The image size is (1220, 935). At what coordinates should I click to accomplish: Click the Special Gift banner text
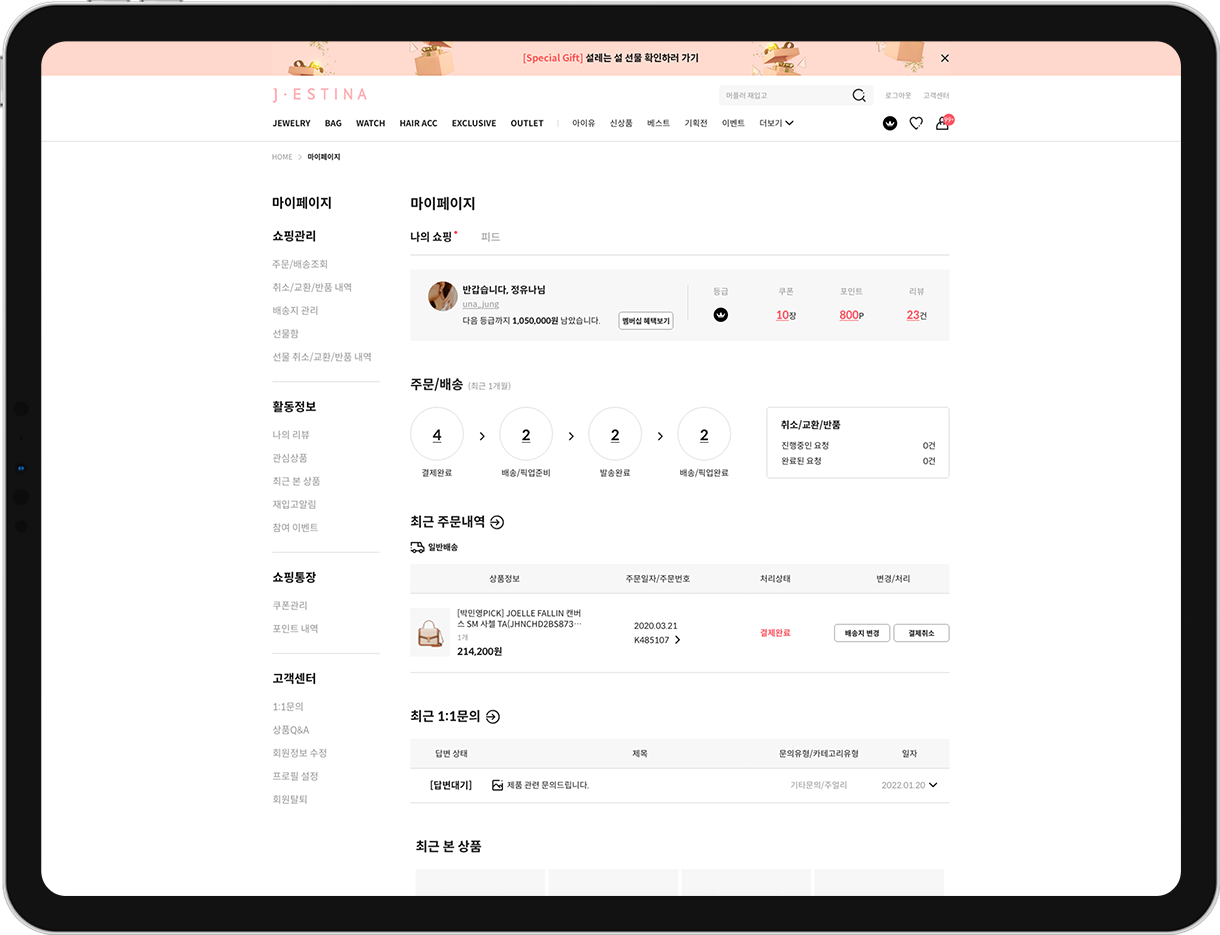click(610, 58)
